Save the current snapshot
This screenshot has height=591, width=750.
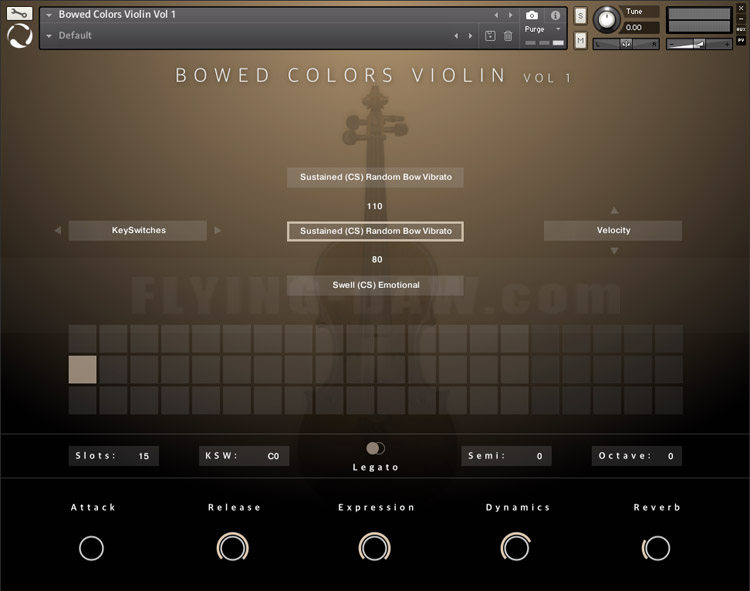tap(490, 35)
